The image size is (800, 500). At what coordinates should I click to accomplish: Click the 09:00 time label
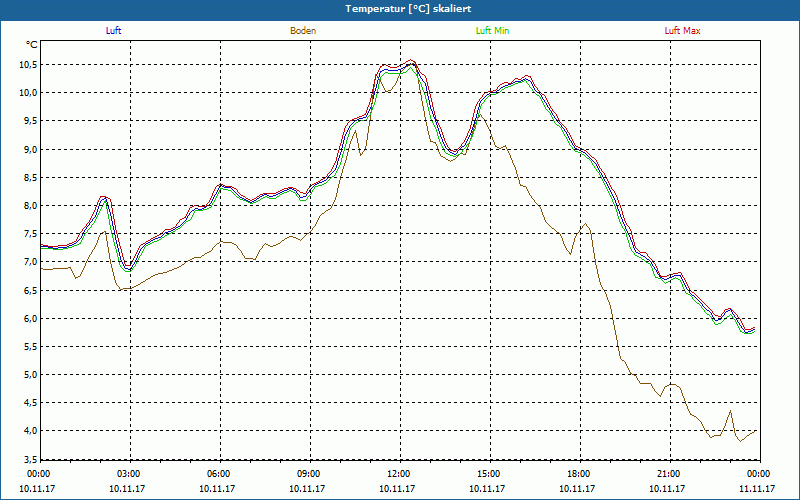[308, 474]
